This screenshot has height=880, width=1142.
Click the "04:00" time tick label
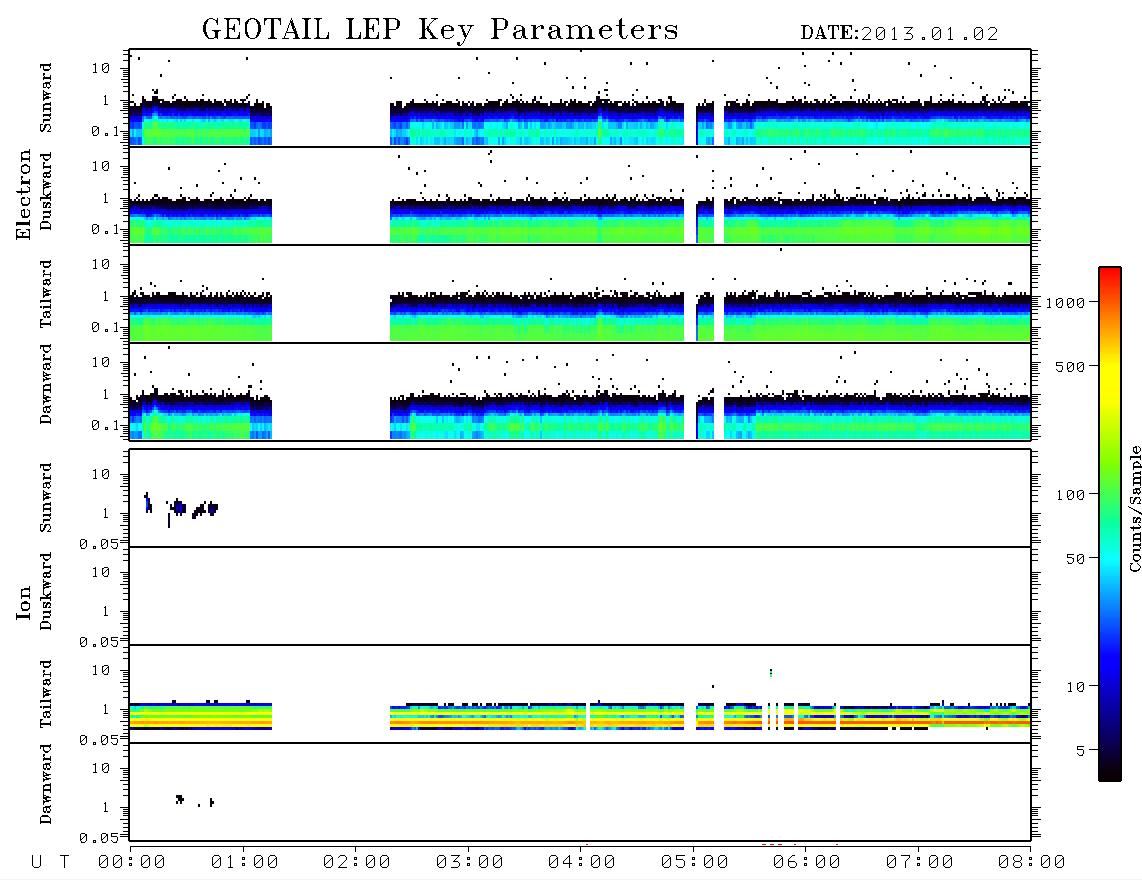pyautogui.click(x=582, y=863)
